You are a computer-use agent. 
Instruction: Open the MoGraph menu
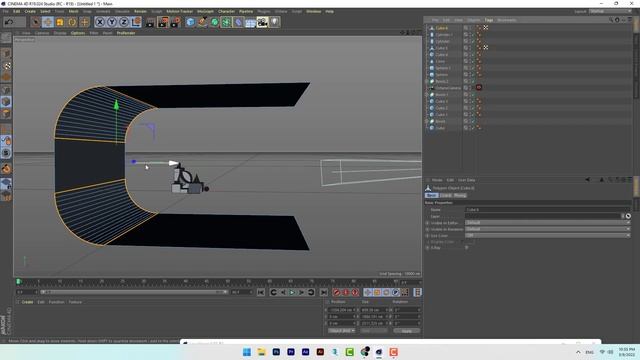[205, 11]
